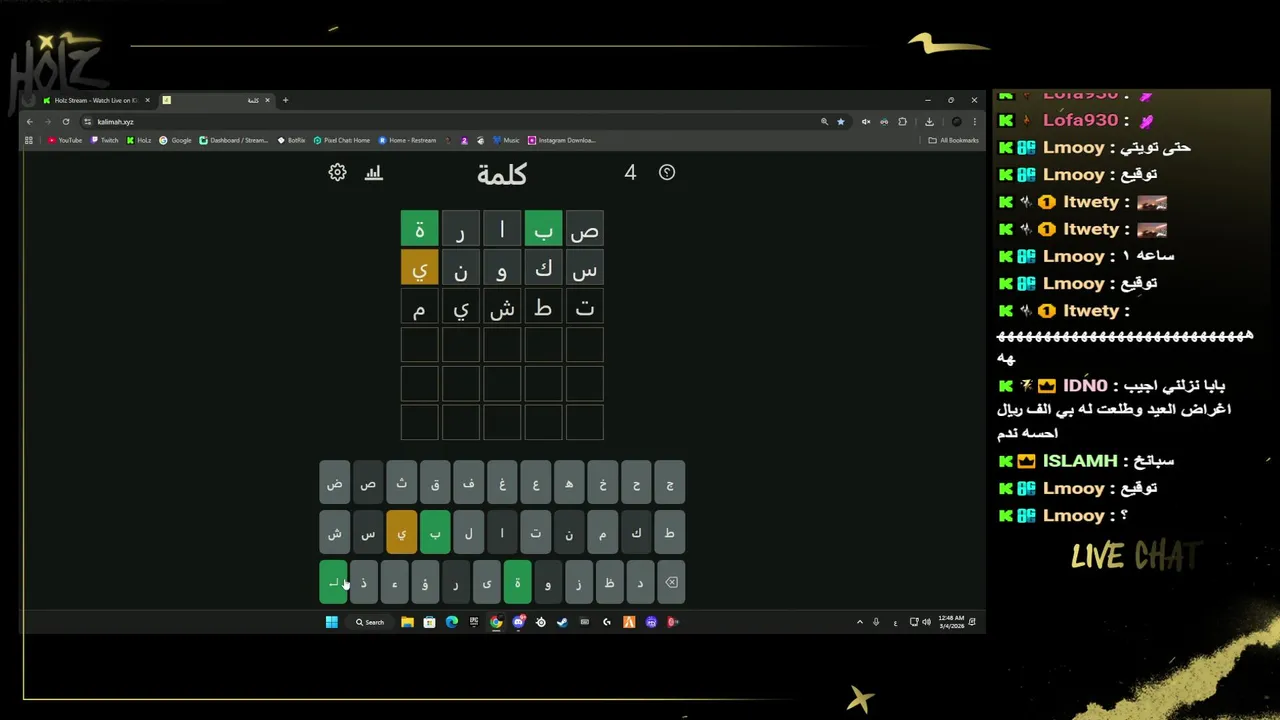Click the green enter key on keyboard
The height and width of the screenshot is (720, 1280).
point(333,583)
